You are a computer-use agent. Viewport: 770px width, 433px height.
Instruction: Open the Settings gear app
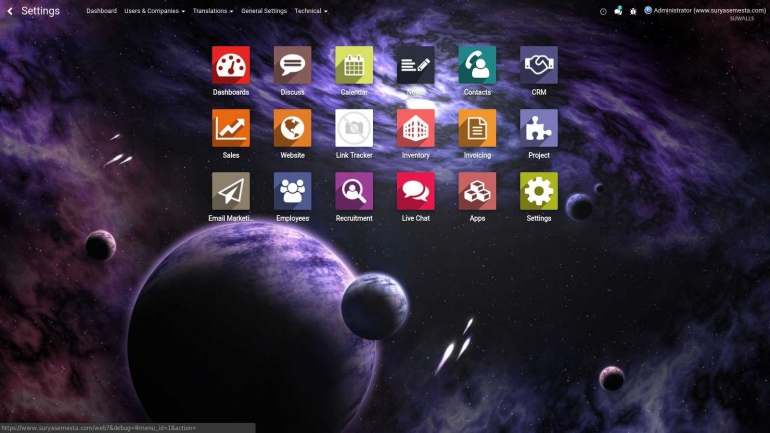point(539,191)
